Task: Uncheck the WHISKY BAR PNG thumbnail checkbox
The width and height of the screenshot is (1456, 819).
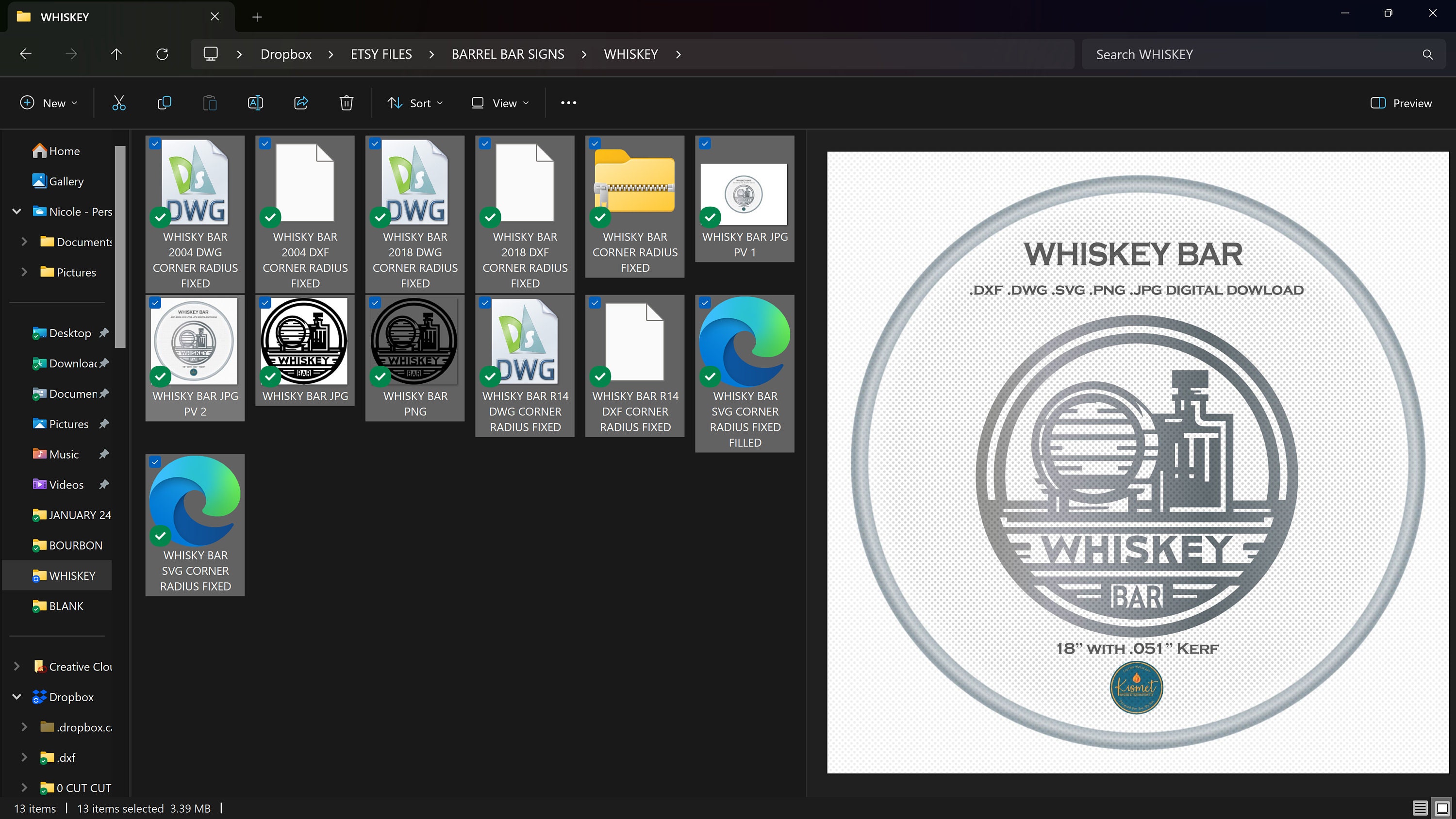Action: coord(375,303)
